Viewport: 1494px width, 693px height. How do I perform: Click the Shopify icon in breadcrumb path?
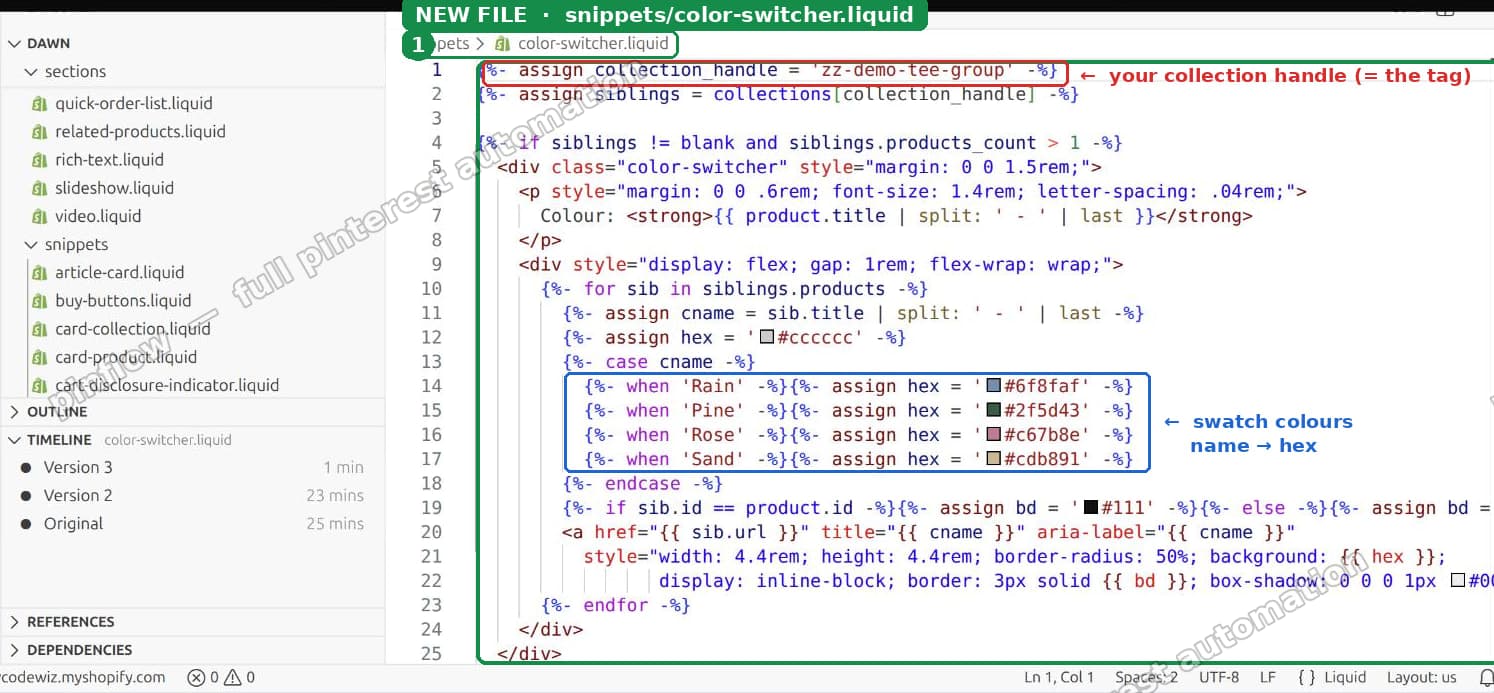click(x=502, y=44)
